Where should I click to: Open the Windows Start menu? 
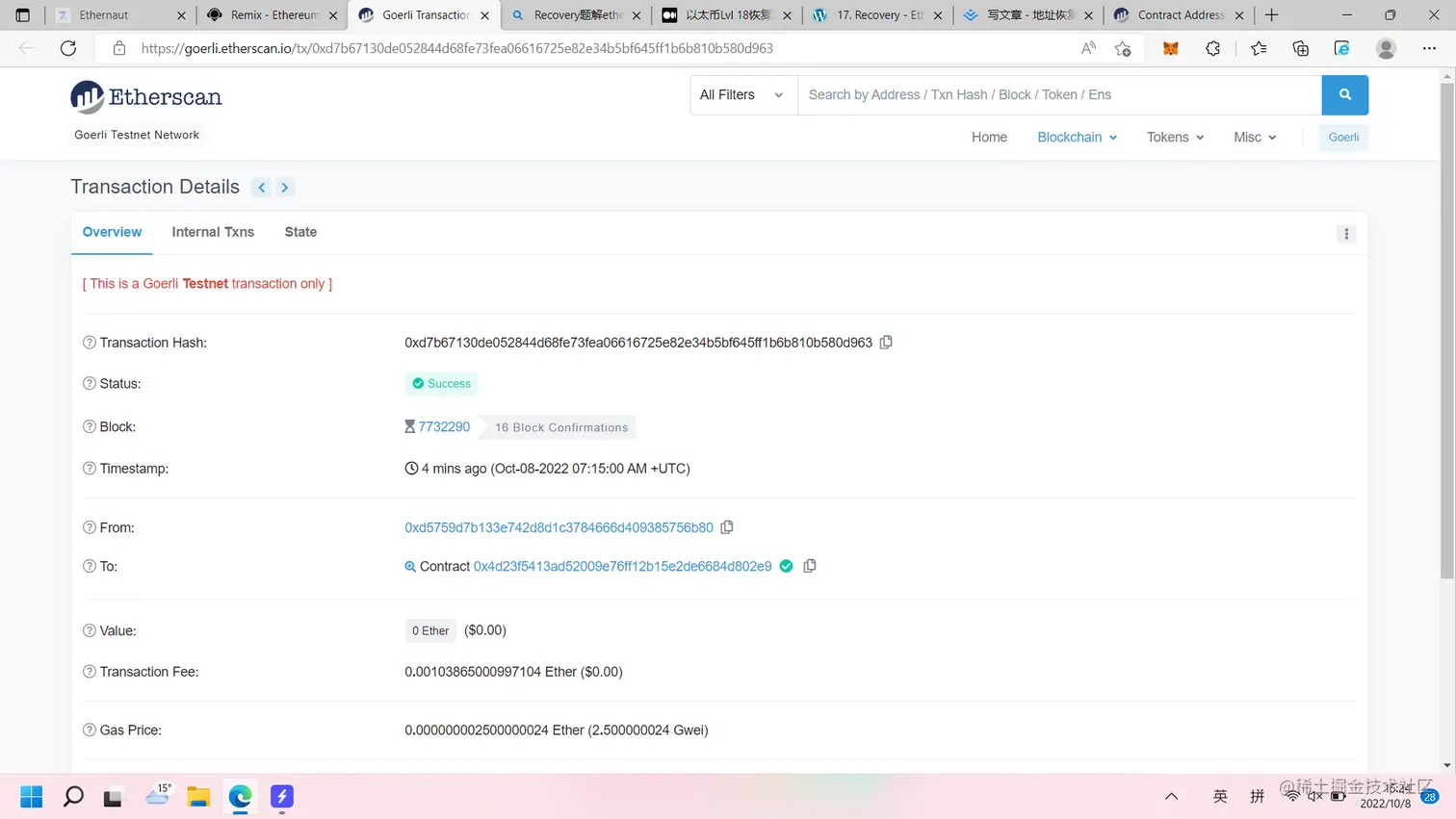click(31, 796)
